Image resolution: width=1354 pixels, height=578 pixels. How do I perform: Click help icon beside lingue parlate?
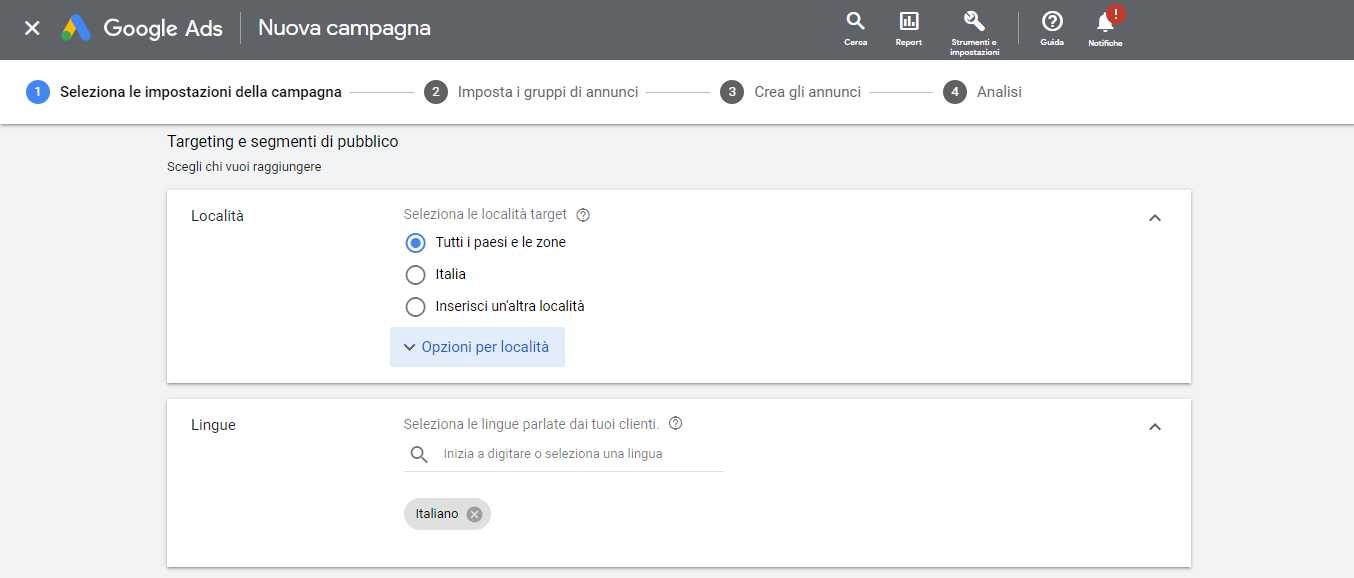point(676,423)
